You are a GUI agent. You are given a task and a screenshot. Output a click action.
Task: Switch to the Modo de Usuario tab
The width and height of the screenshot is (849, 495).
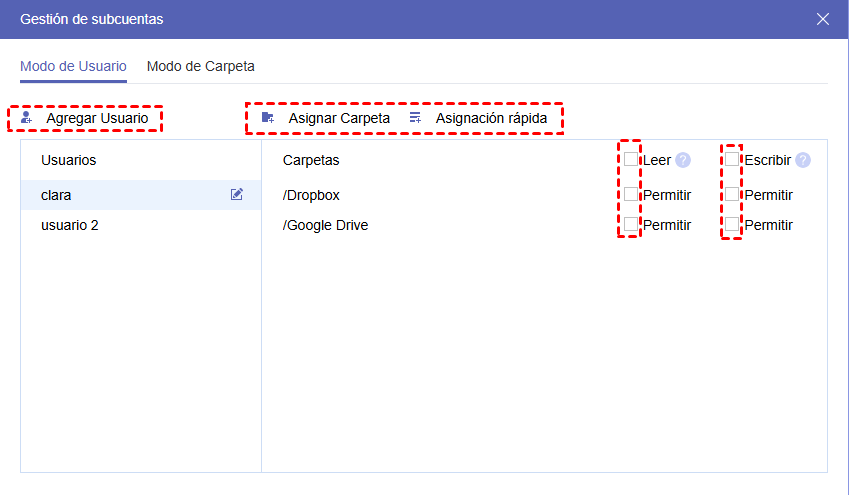click(73, 67)
